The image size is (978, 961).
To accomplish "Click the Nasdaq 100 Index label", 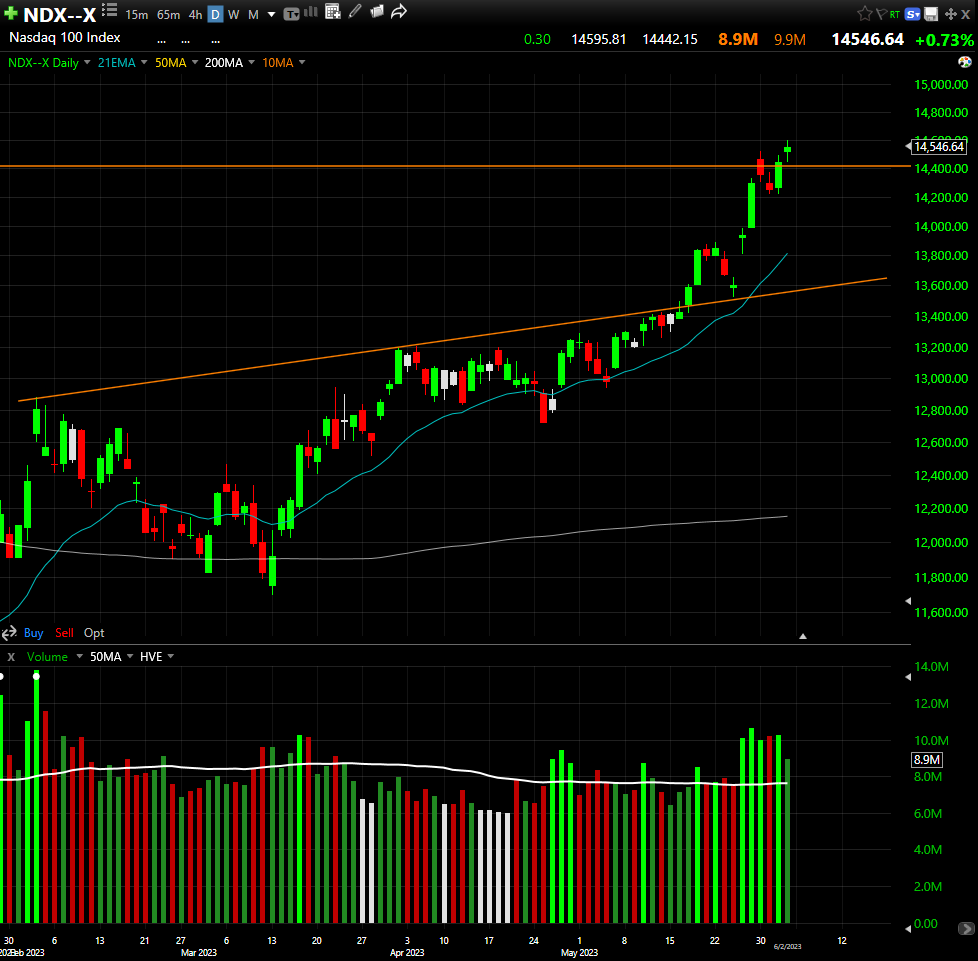I will pos(64,37).
